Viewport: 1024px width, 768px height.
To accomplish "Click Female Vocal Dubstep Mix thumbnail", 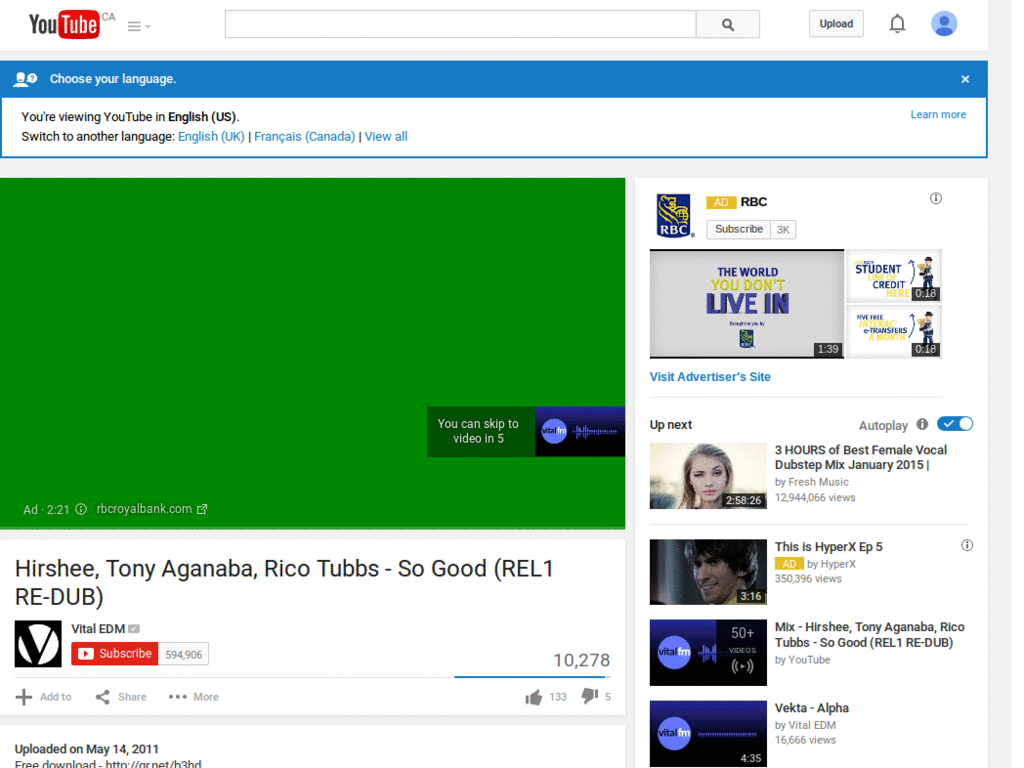I will (x=708, y=475).
